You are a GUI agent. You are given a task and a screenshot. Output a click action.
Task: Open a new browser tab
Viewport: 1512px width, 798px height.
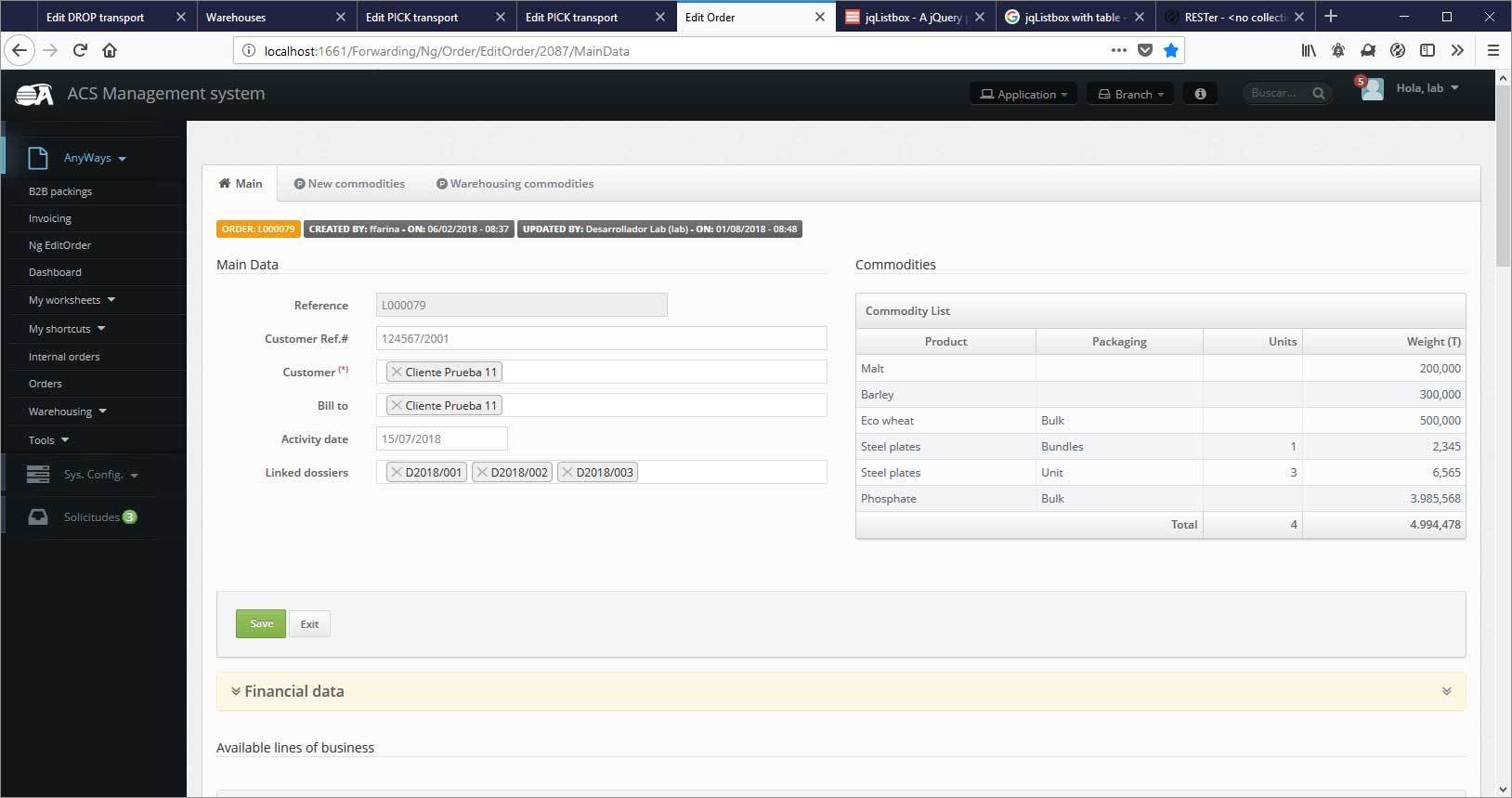pos(1331,16)
